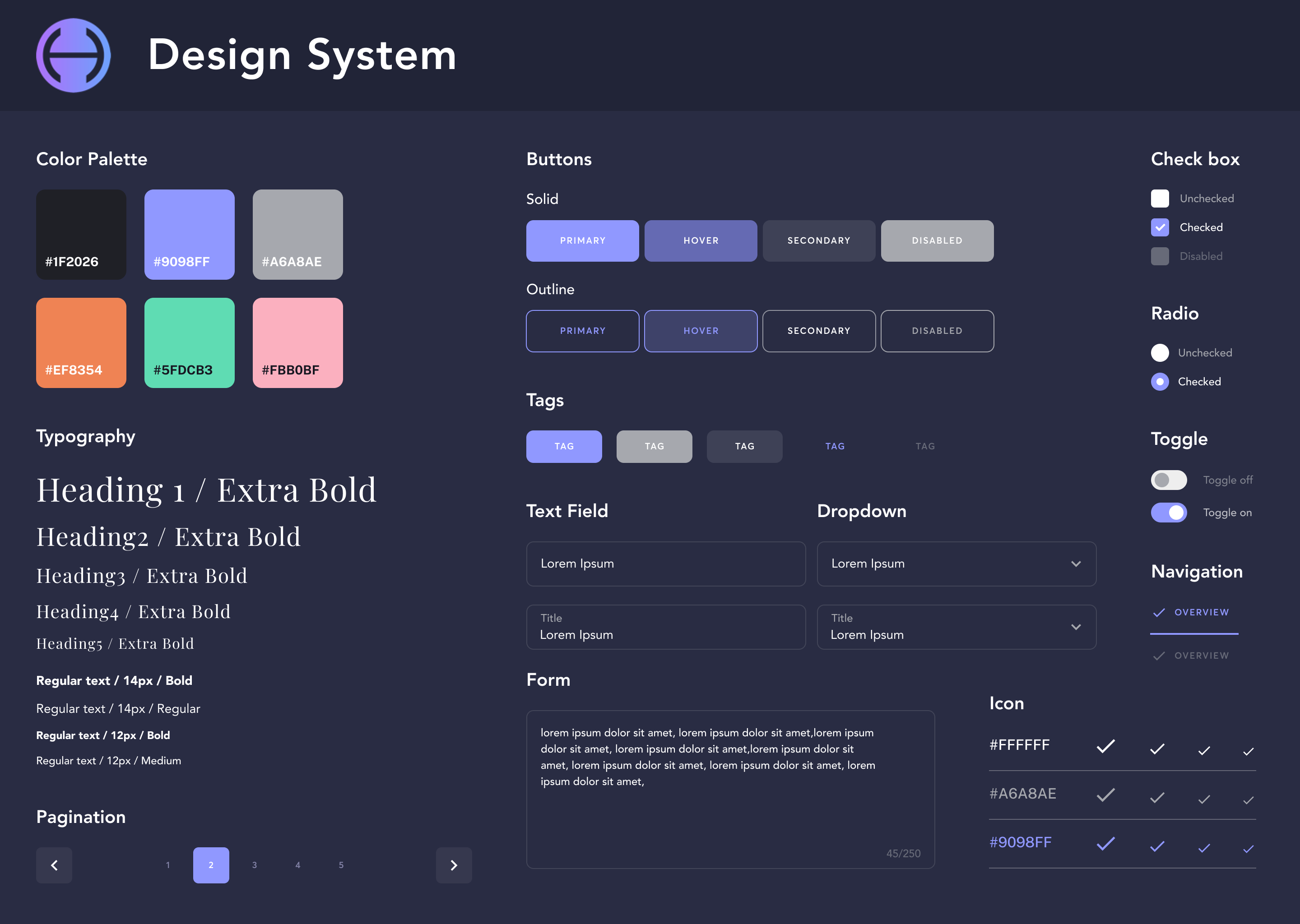Select the Unchecked radio button

pyautogui.click(x=1160, y=353)
